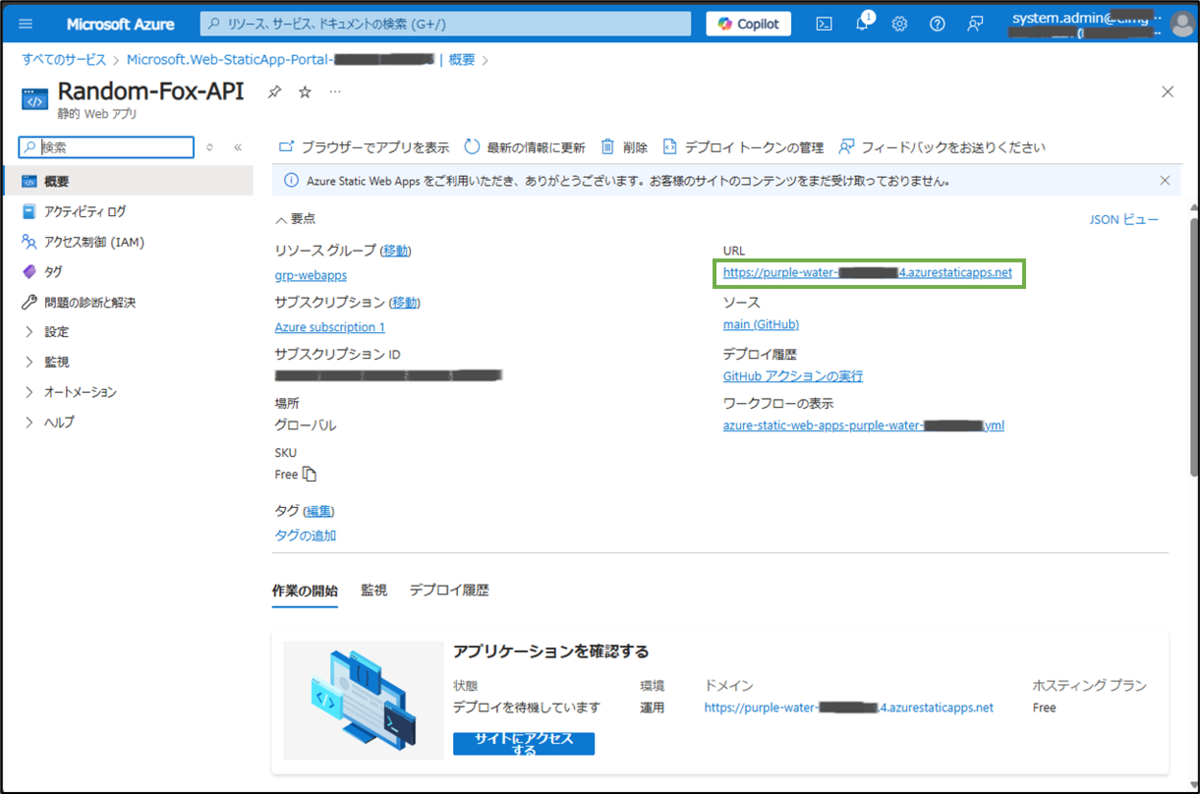Open Azure subscription 1
1200x794 pixels.
coord(329,327)
